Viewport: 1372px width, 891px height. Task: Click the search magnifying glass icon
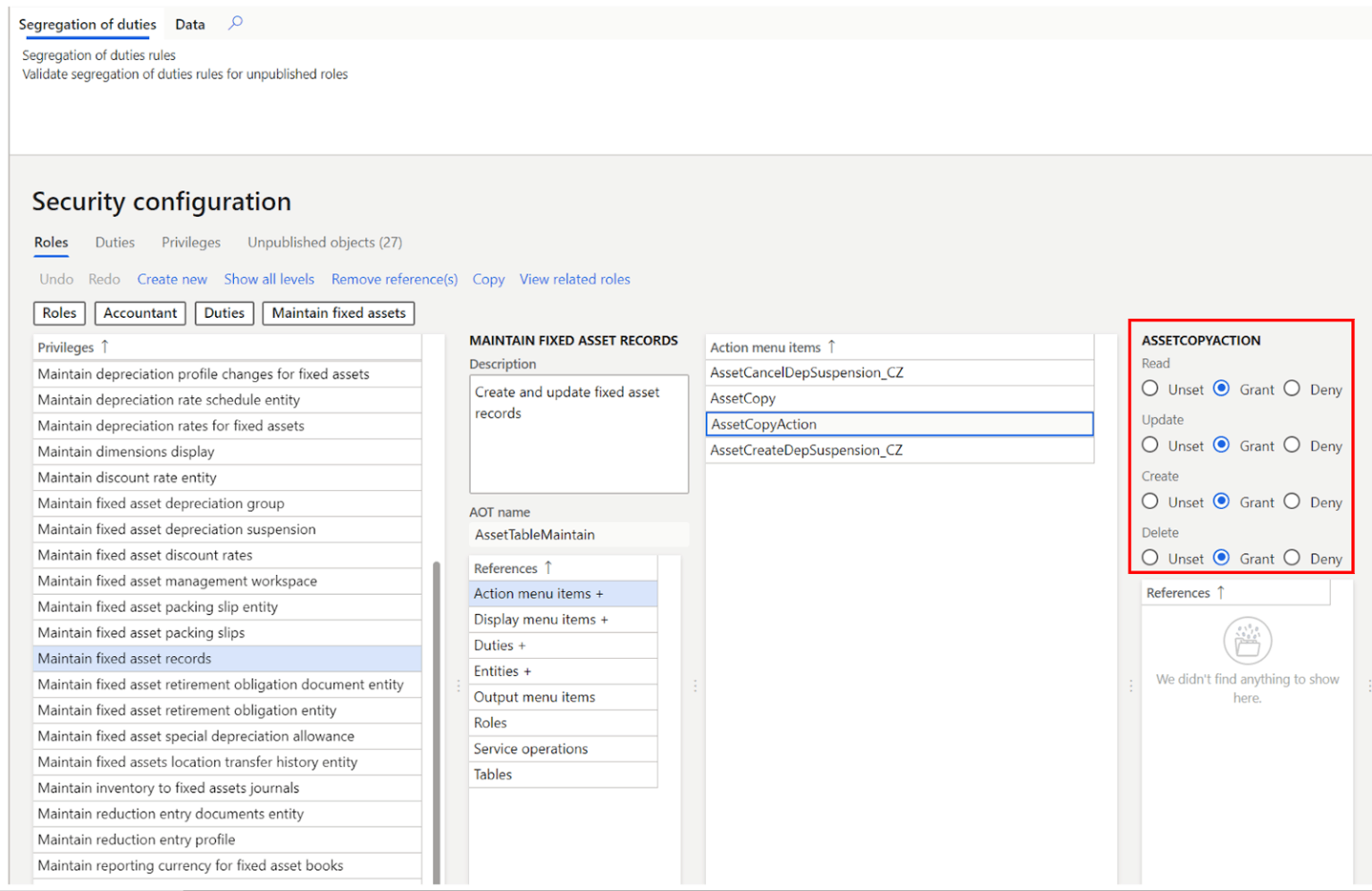234,24
